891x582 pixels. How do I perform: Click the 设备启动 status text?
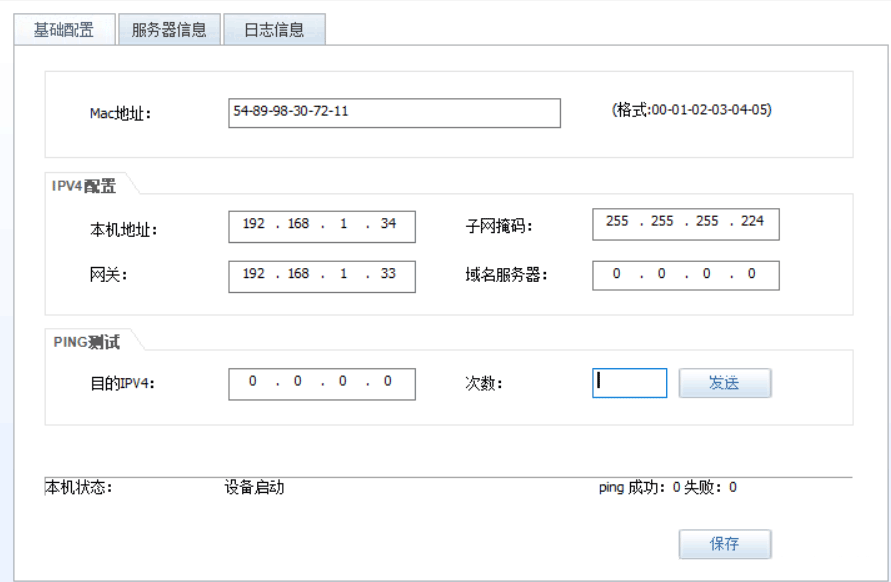(254, 487)
